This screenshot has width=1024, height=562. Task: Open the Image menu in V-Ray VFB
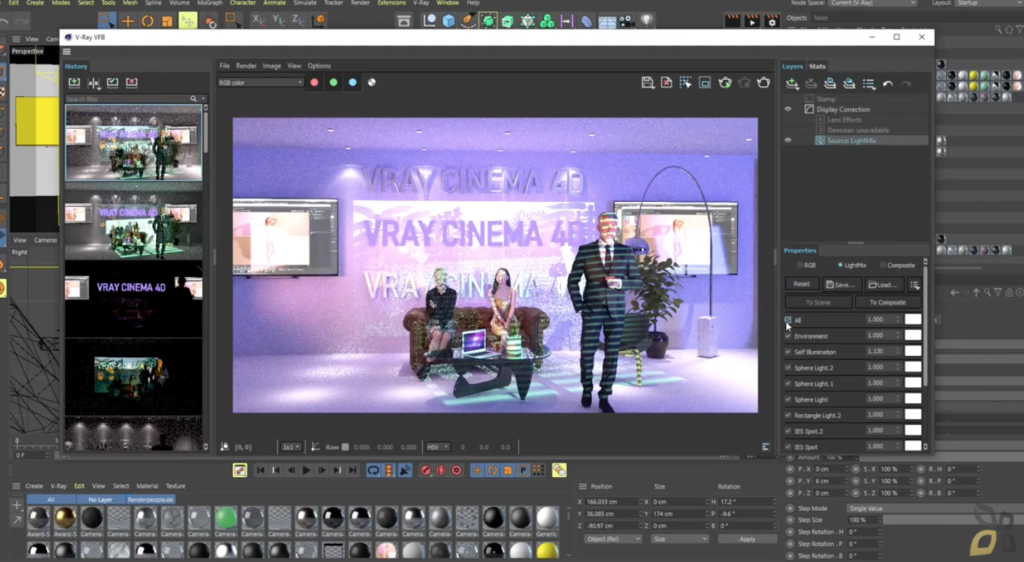pyautogui.click(x=272, y=66)
